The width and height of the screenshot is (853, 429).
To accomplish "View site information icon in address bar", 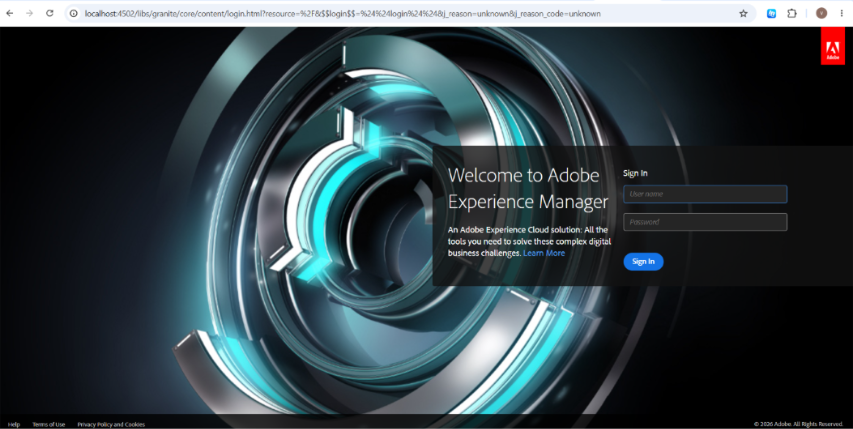I will coord(74,14).
